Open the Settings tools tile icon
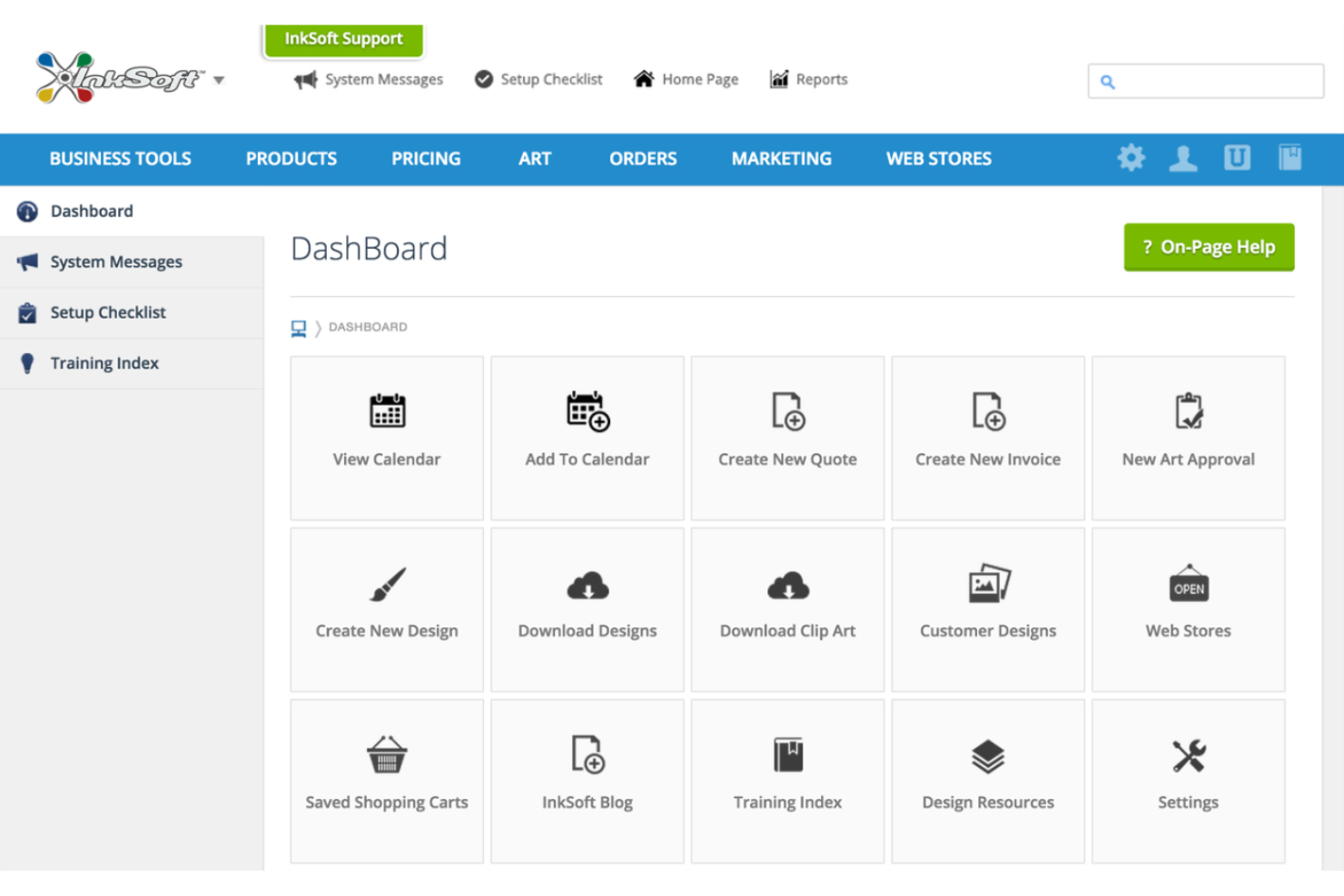 [x=1189, y=755]
